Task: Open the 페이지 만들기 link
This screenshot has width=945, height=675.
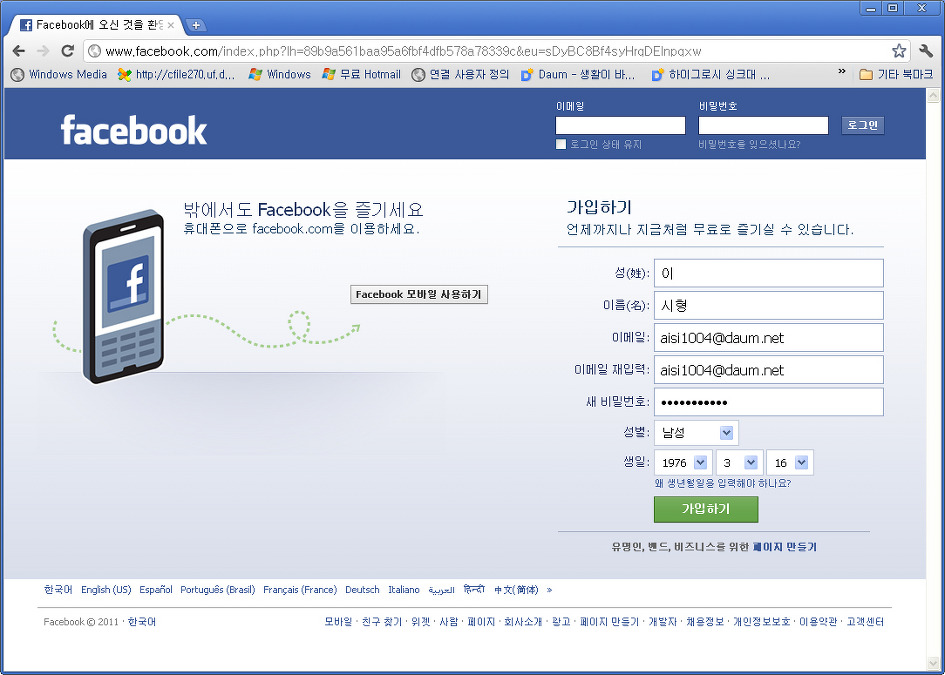Action: (785, 547)
